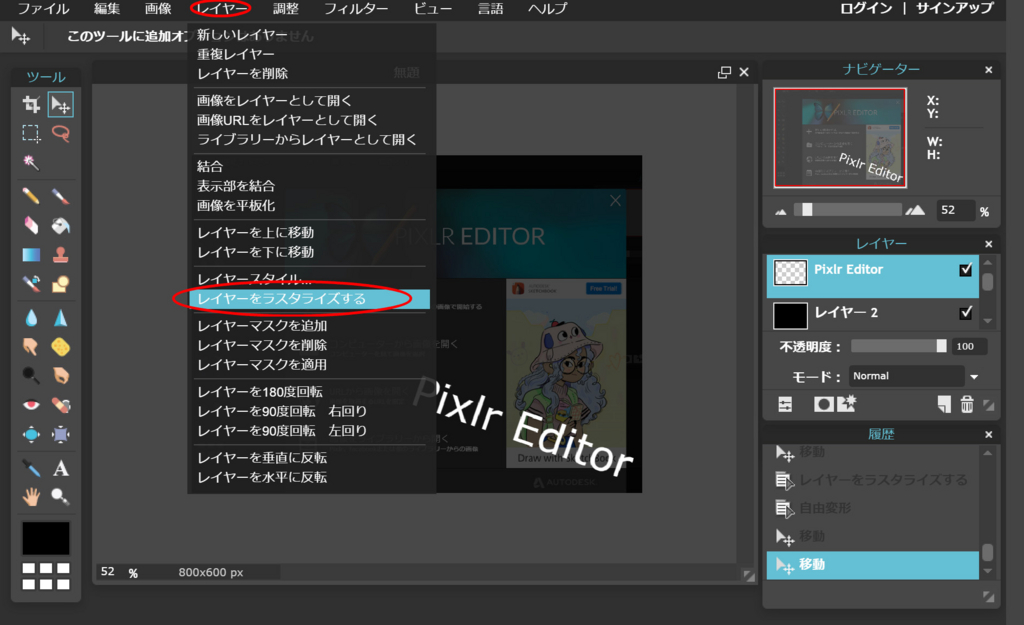Open the ヘルプ menu
Screen dimensions: 1024x625
548,8
